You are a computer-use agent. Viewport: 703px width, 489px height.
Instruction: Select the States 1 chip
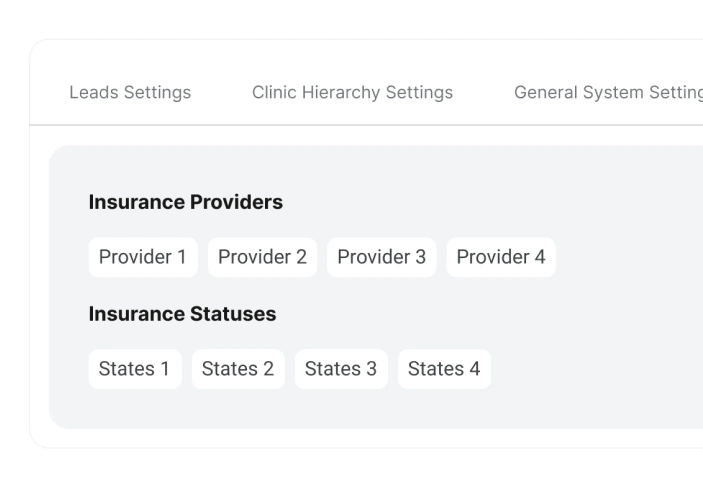135,369
